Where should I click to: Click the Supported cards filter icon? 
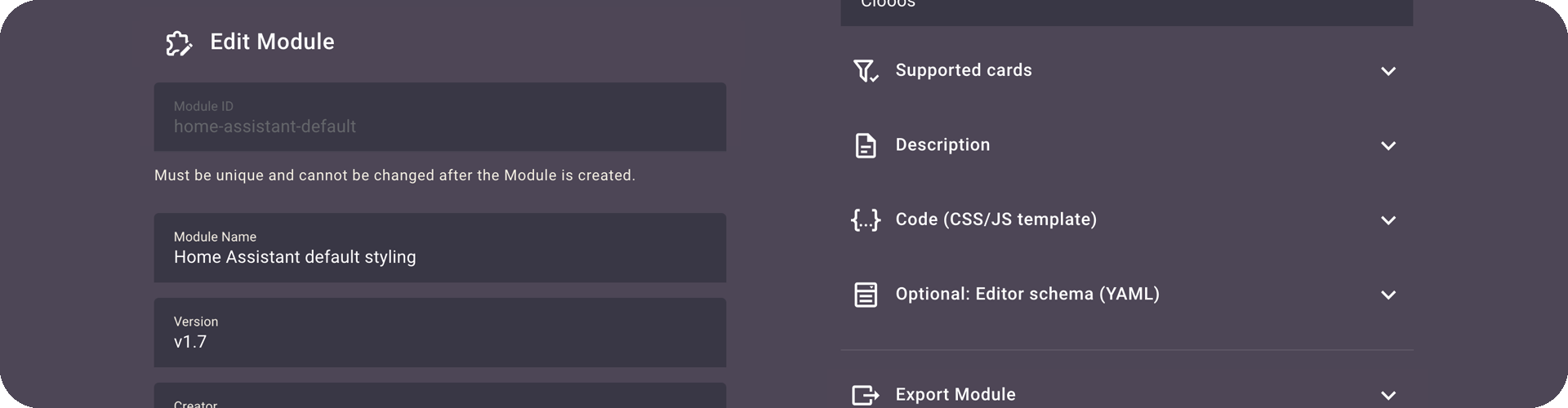coord(866,71)
